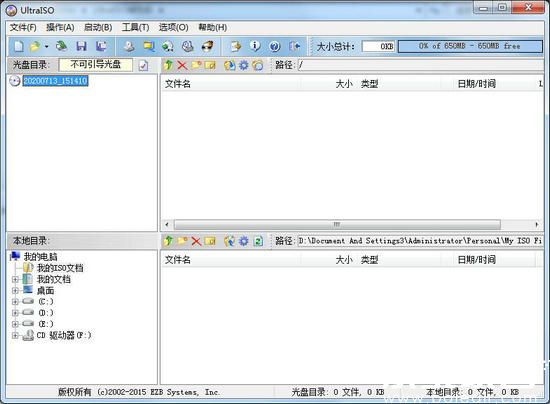This screenshot has height=404, width=550.
Task: Open the 操作(A) menu
Action: tap(60, 27)
